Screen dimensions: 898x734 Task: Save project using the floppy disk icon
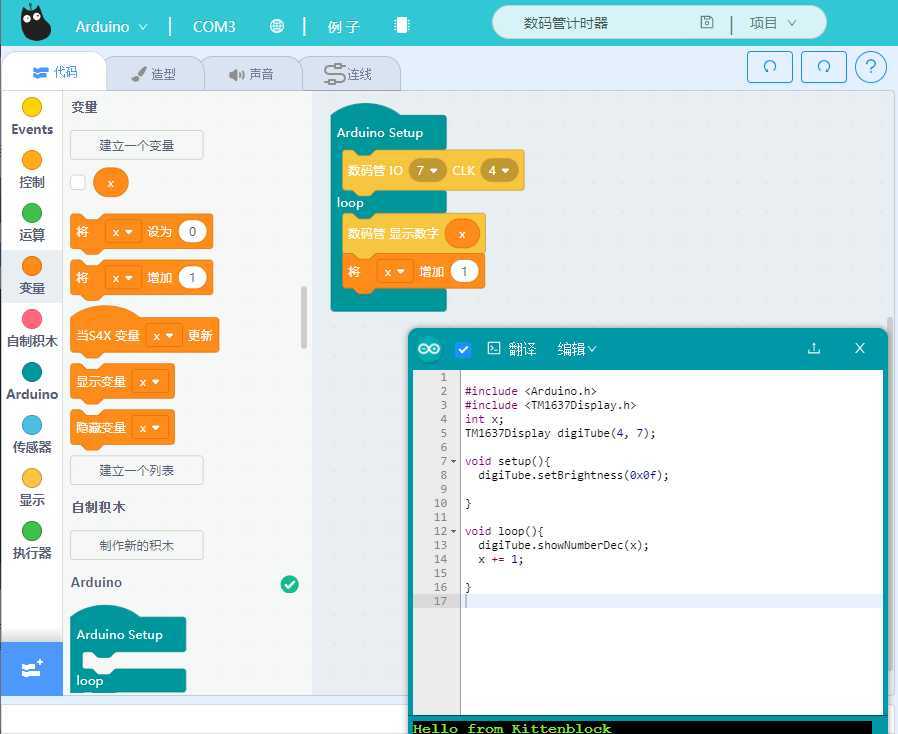pyautogui.click(x=707, y=23)
